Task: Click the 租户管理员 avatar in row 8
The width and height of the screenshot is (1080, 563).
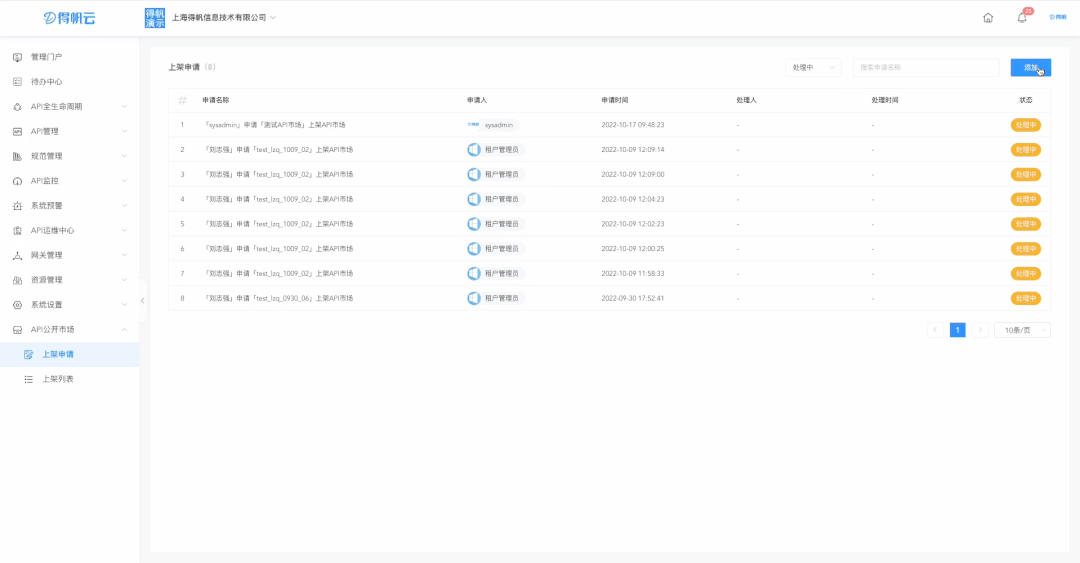Action: tap(474, 298)
